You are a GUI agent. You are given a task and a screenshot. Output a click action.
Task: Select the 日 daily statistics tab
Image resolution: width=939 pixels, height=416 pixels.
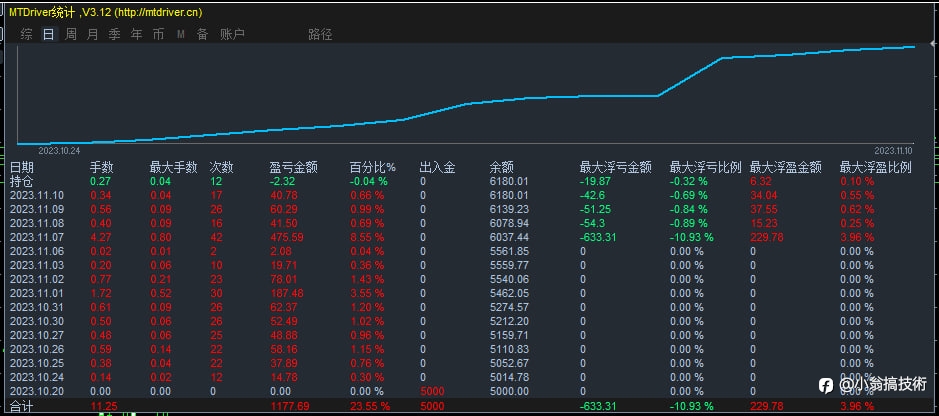(x=49, y=34)
